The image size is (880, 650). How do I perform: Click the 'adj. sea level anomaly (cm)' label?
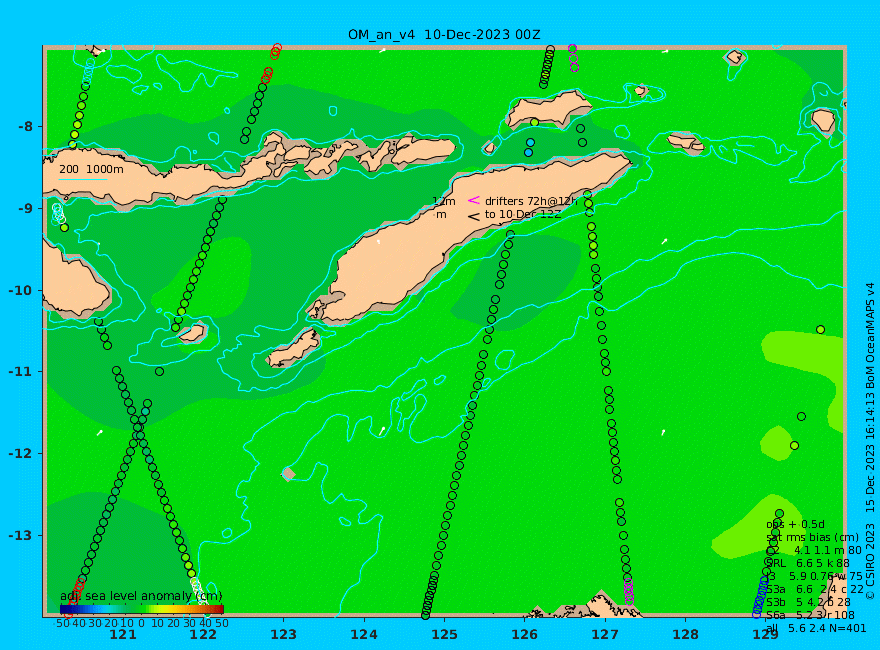[141, 596]
